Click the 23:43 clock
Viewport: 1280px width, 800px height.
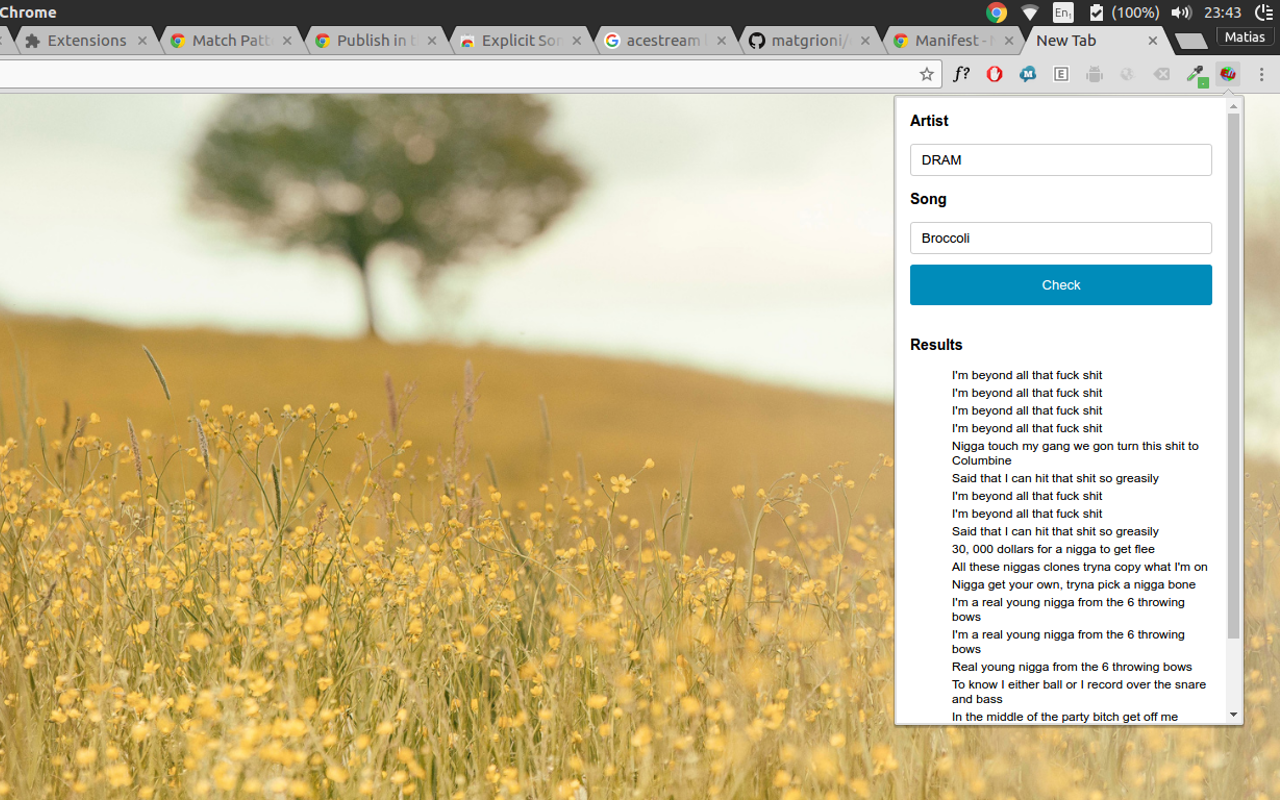point(1223,12)
